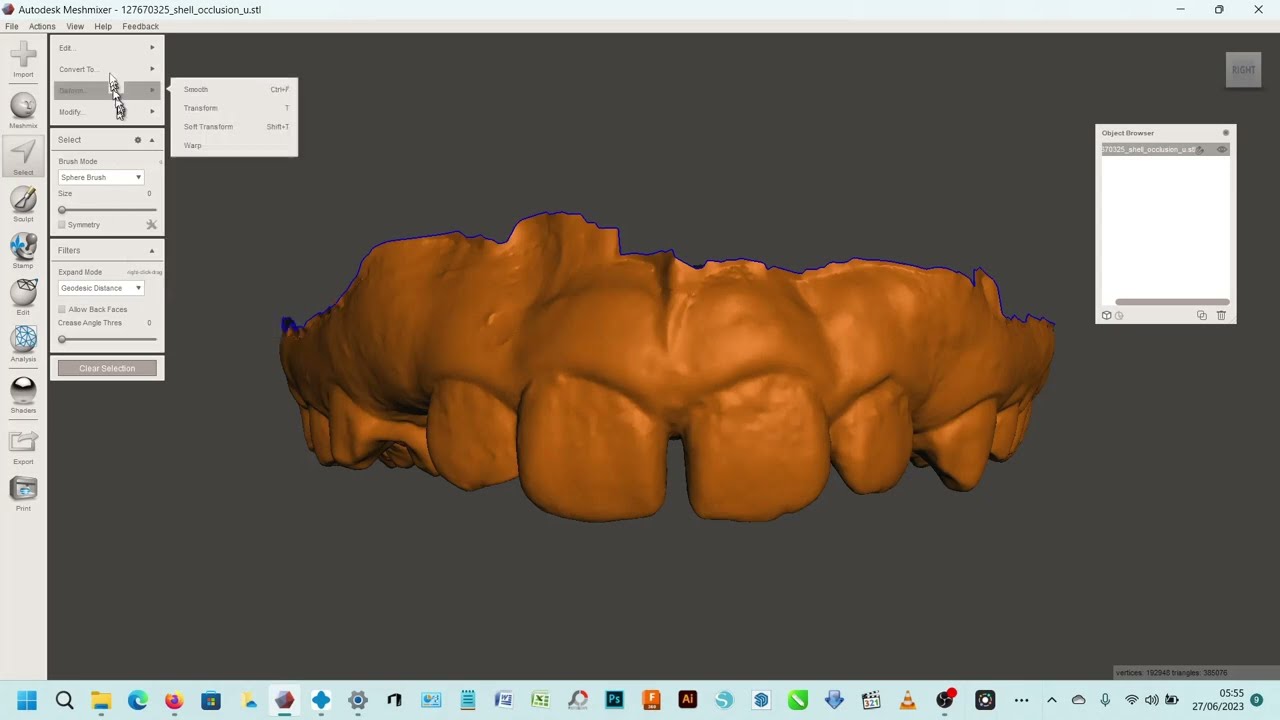
Task: Click Object Browser horizontal scrollbar
Action: pyautogui.click(x=1172, y=302)
